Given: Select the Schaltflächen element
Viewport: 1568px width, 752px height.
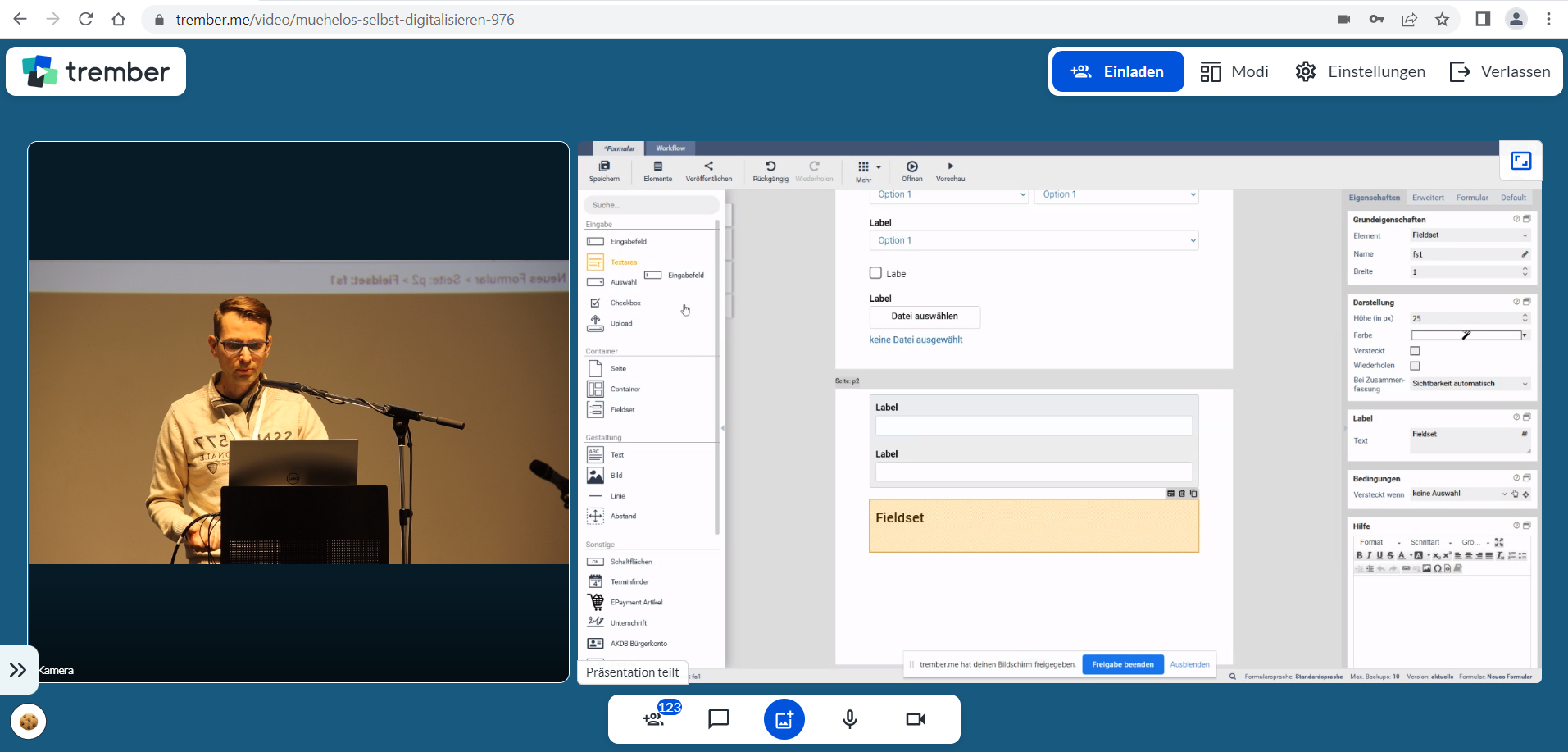Looking at the screenshot, I should pos(620,562).
